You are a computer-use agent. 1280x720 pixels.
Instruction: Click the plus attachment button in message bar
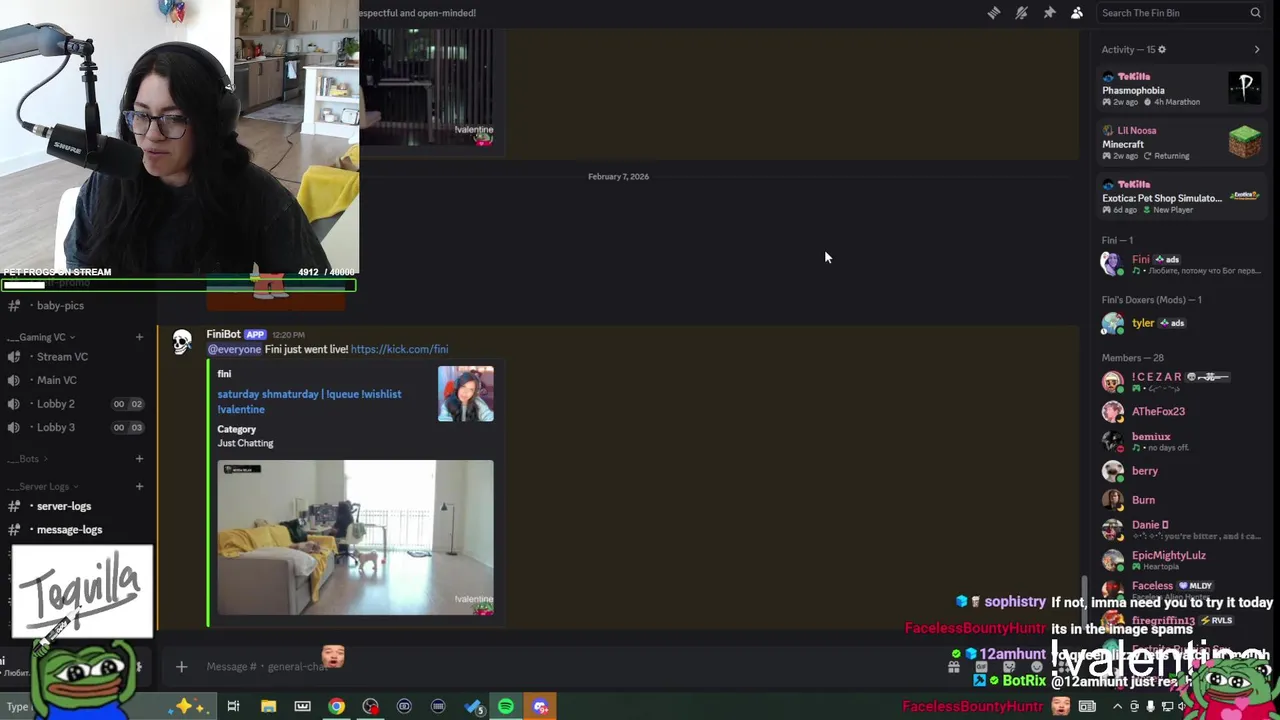(181, 666)
